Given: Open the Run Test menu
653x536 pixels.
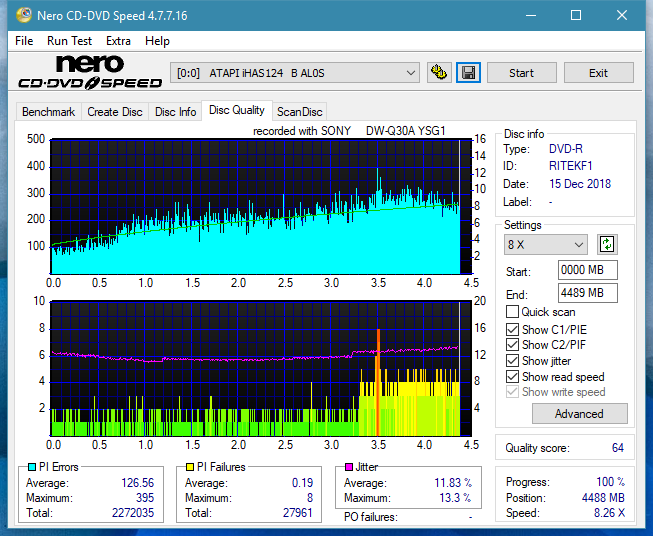Looking at the screenshot, I should click(69, 41).
